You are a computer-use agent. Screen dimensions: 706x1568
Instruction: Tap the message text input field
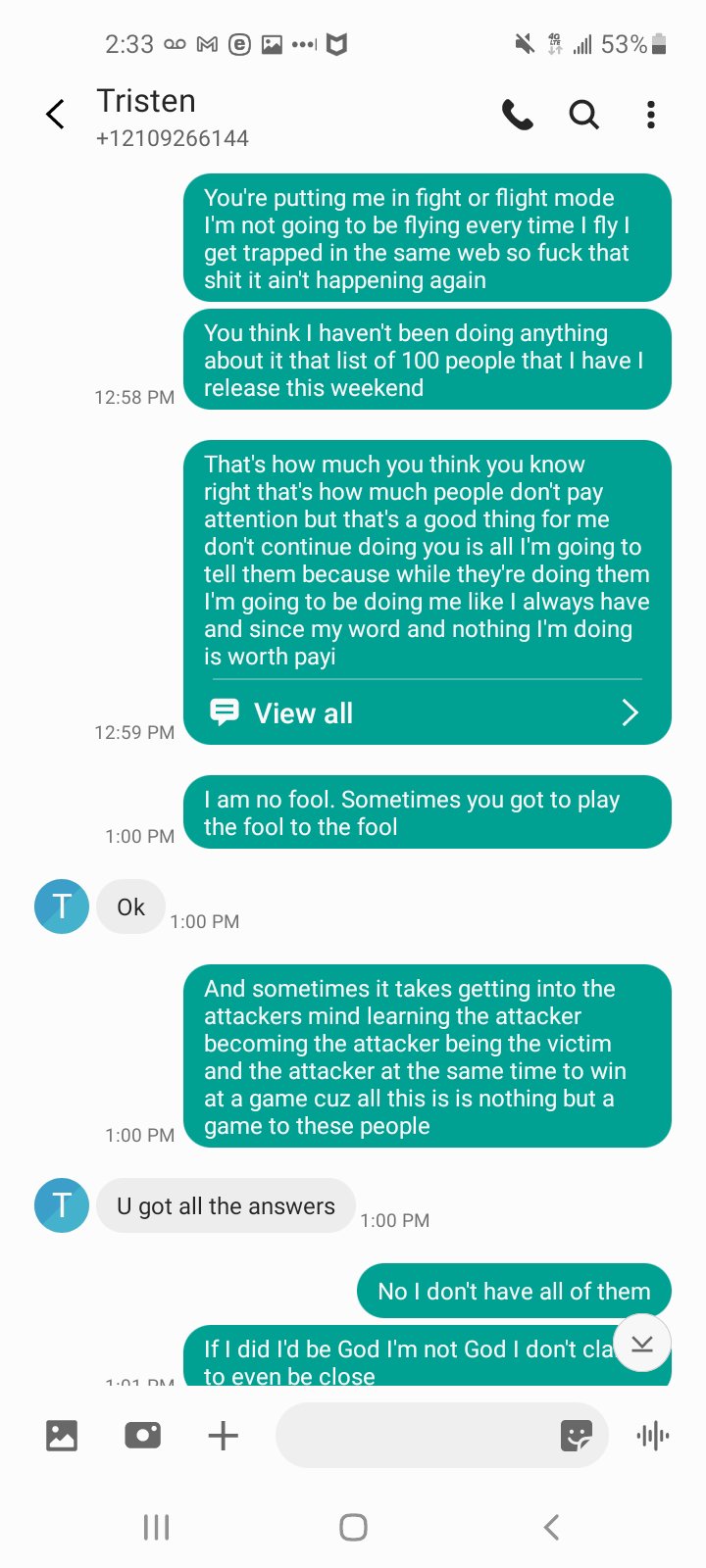point(412,1436)
